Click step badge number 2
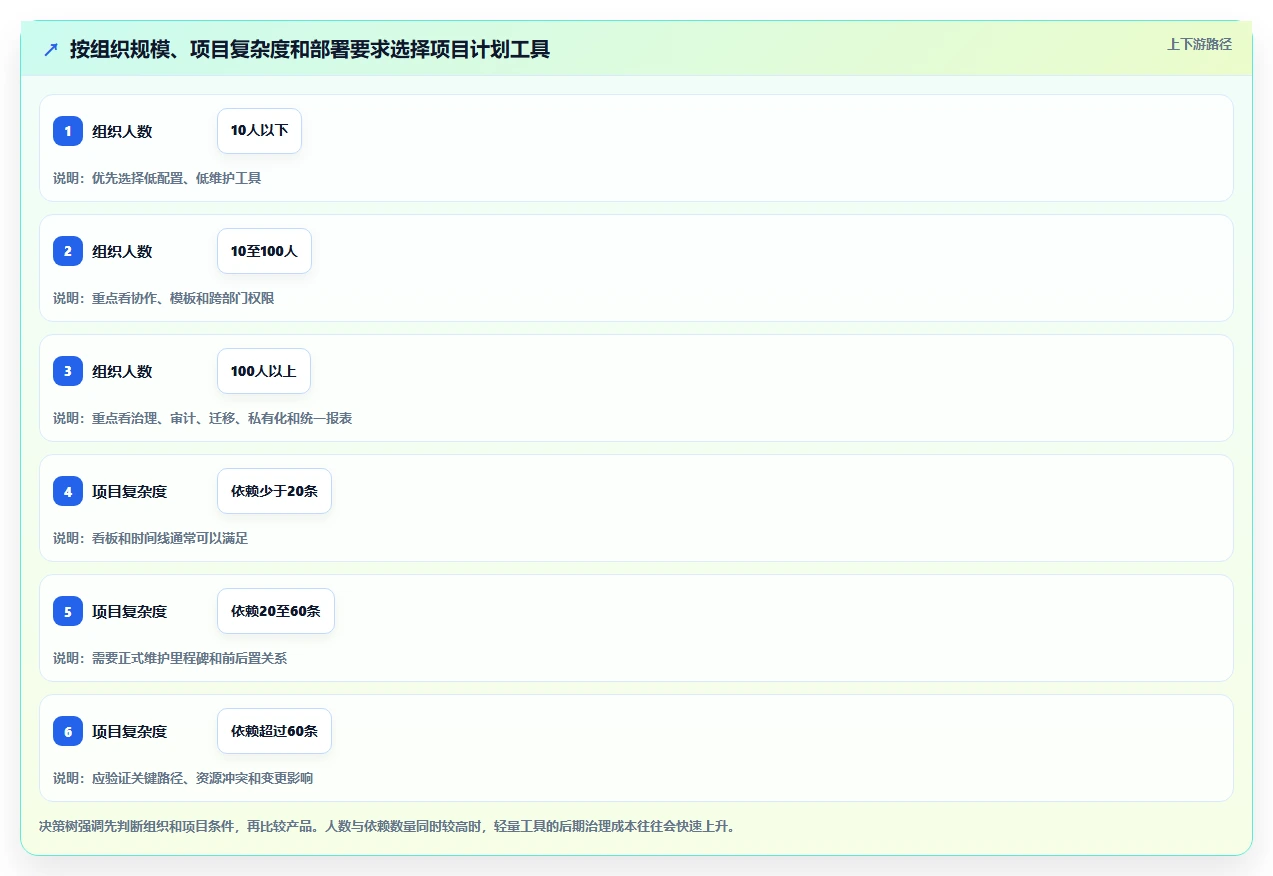This screenshot has height=876, width=1273. point(68,251)
